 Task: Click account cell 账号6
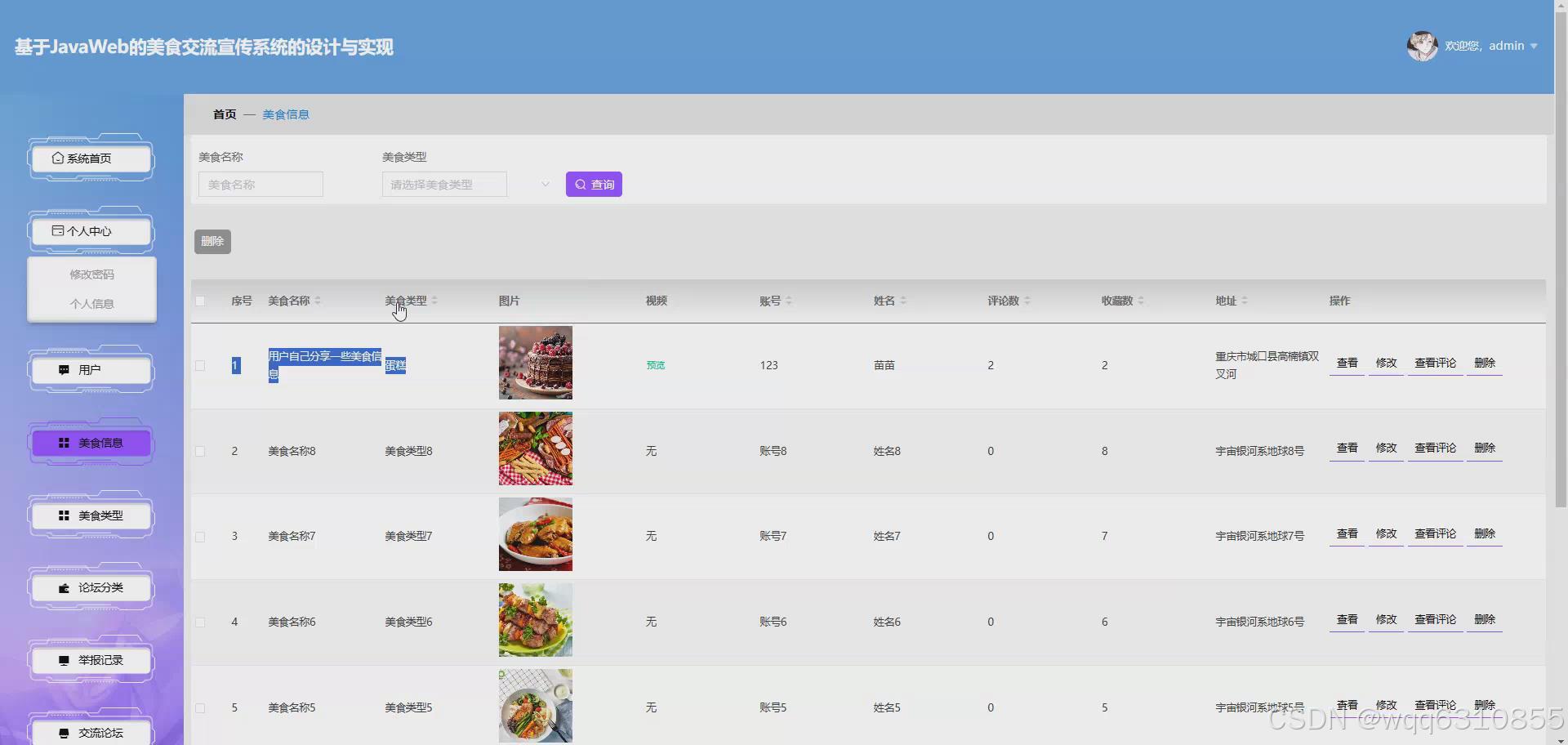coord(773,622)
